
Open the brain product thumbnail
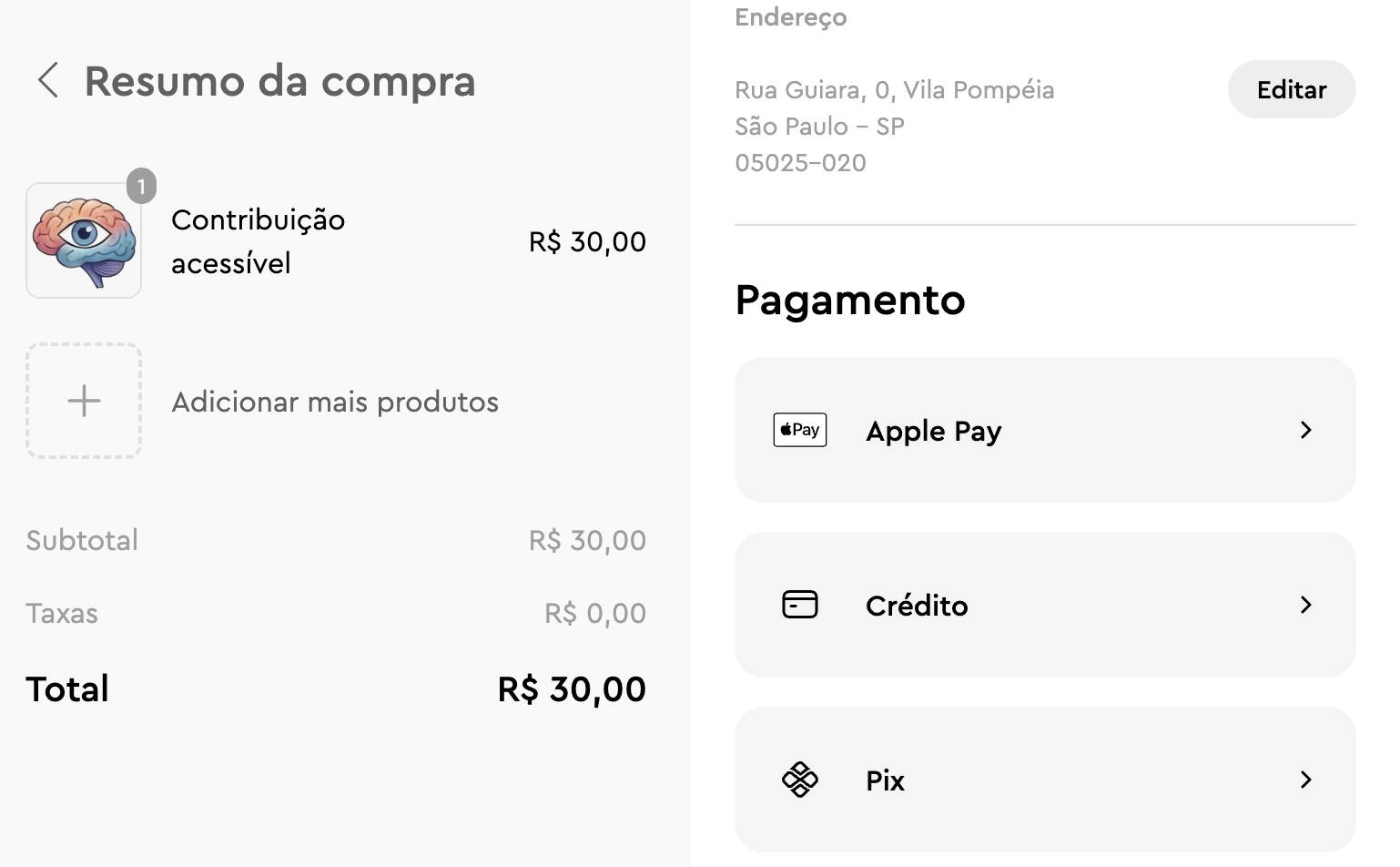click(84, 241)
